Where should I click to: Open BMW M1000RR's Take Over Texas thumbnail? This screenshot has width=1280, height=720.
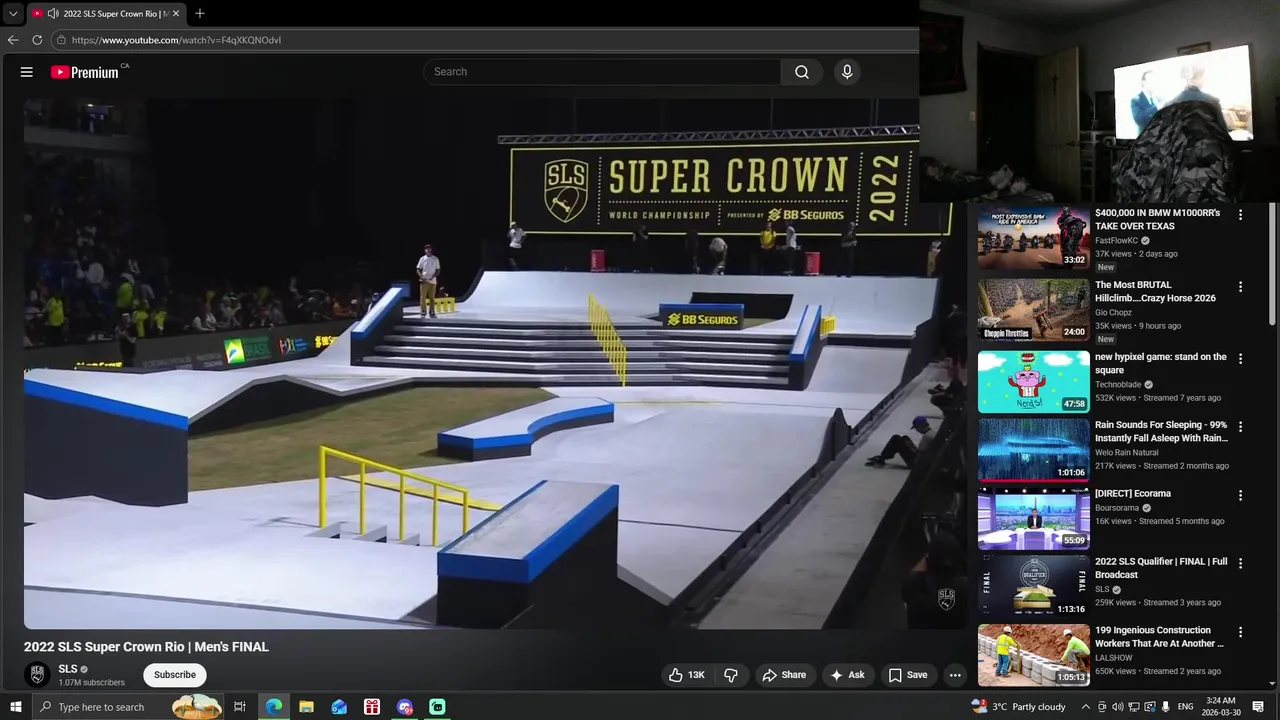coord(1034,238)
